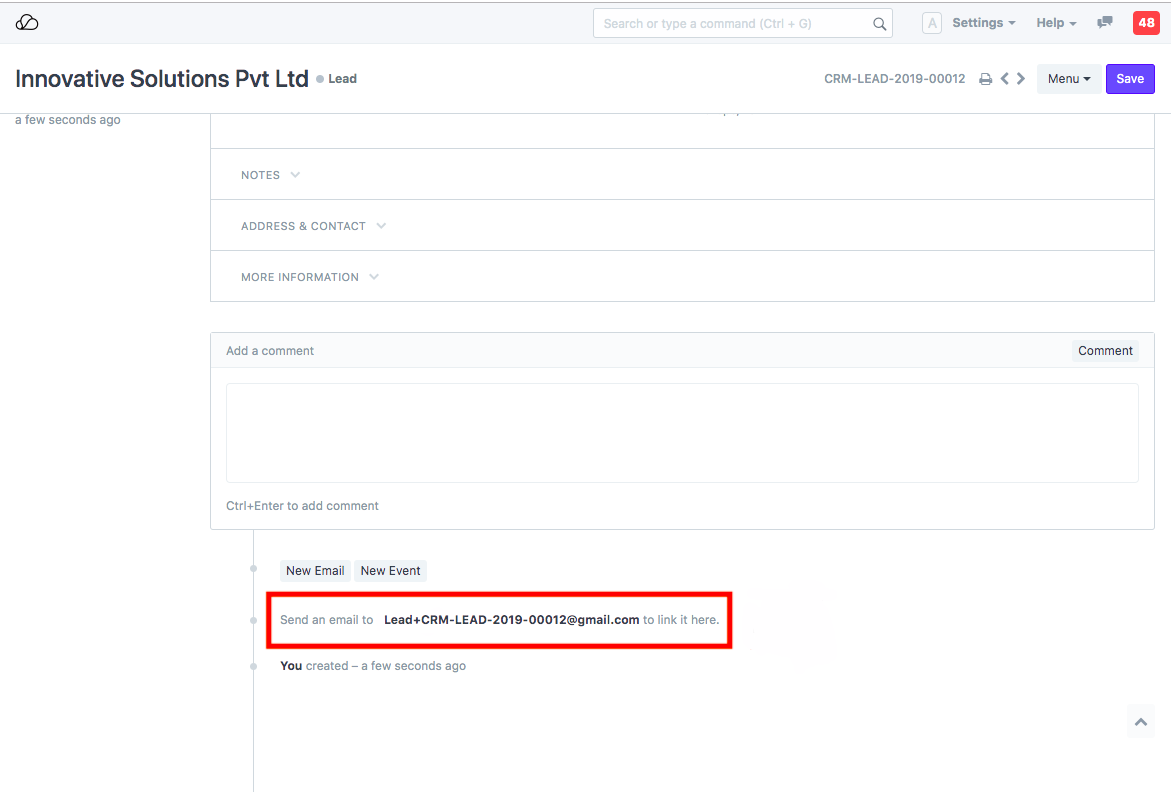1171x792 pixels.
Task: Focus the Add a comment text box
Action: [682, 433]
